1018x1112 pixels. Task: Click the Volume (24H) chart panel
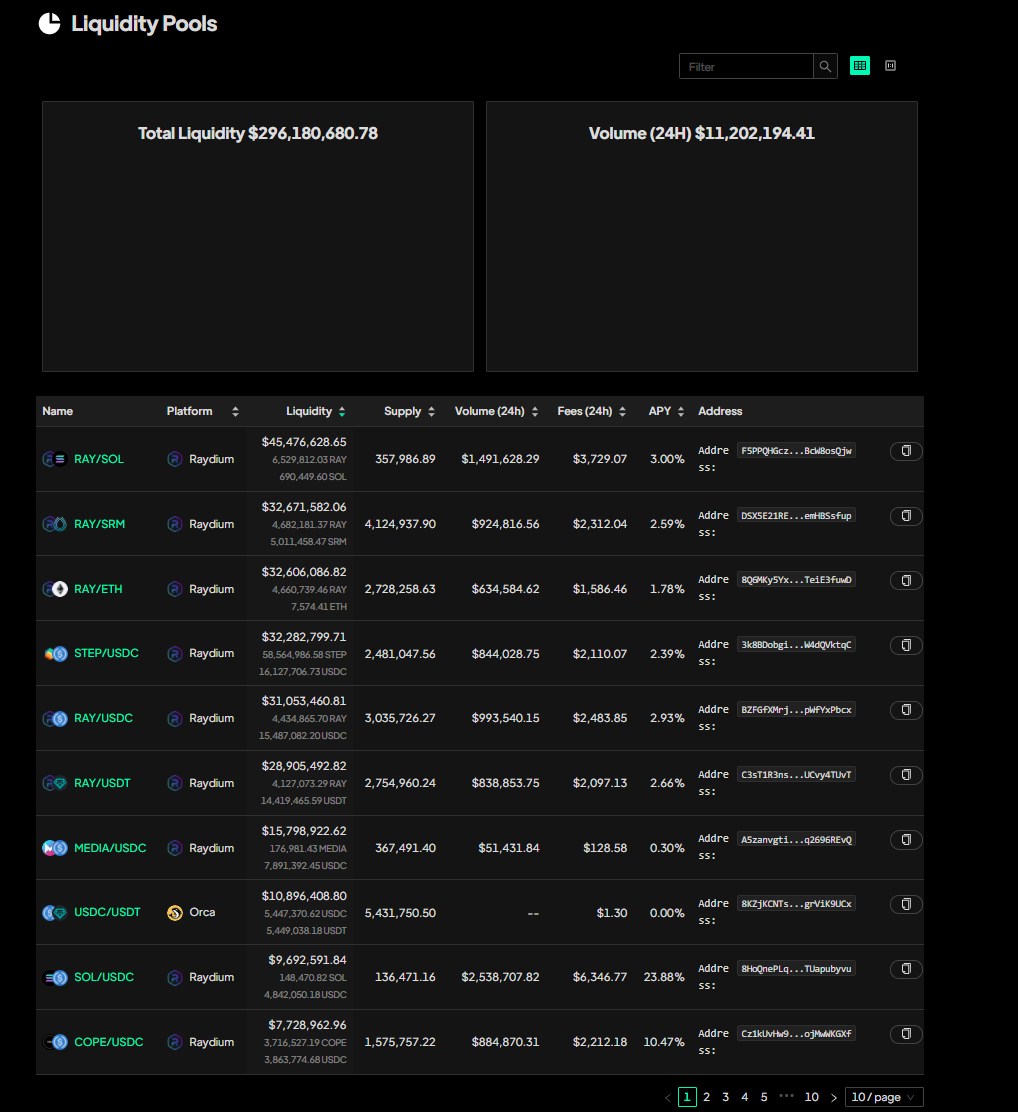[x=702, y=236]
